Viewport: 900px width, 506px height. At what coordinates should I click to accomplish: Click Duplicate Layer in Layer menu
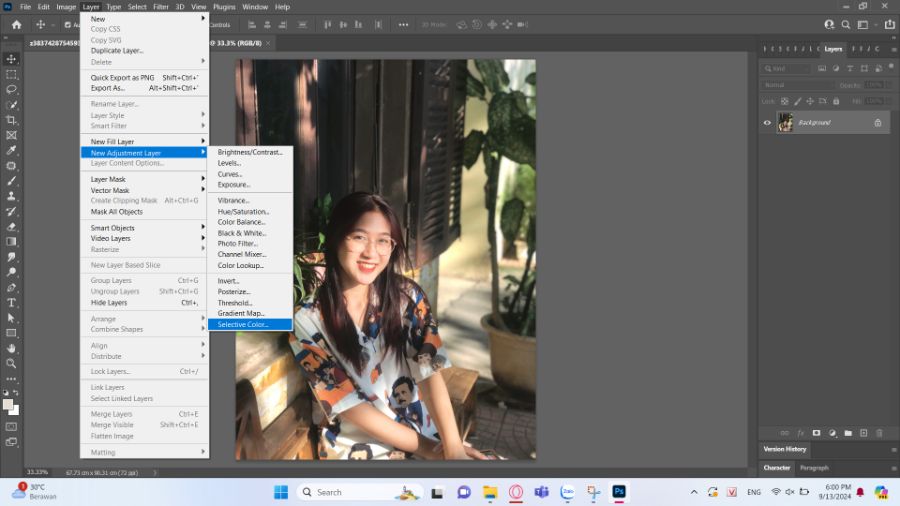pyautogui.click(x=144, y=50)
